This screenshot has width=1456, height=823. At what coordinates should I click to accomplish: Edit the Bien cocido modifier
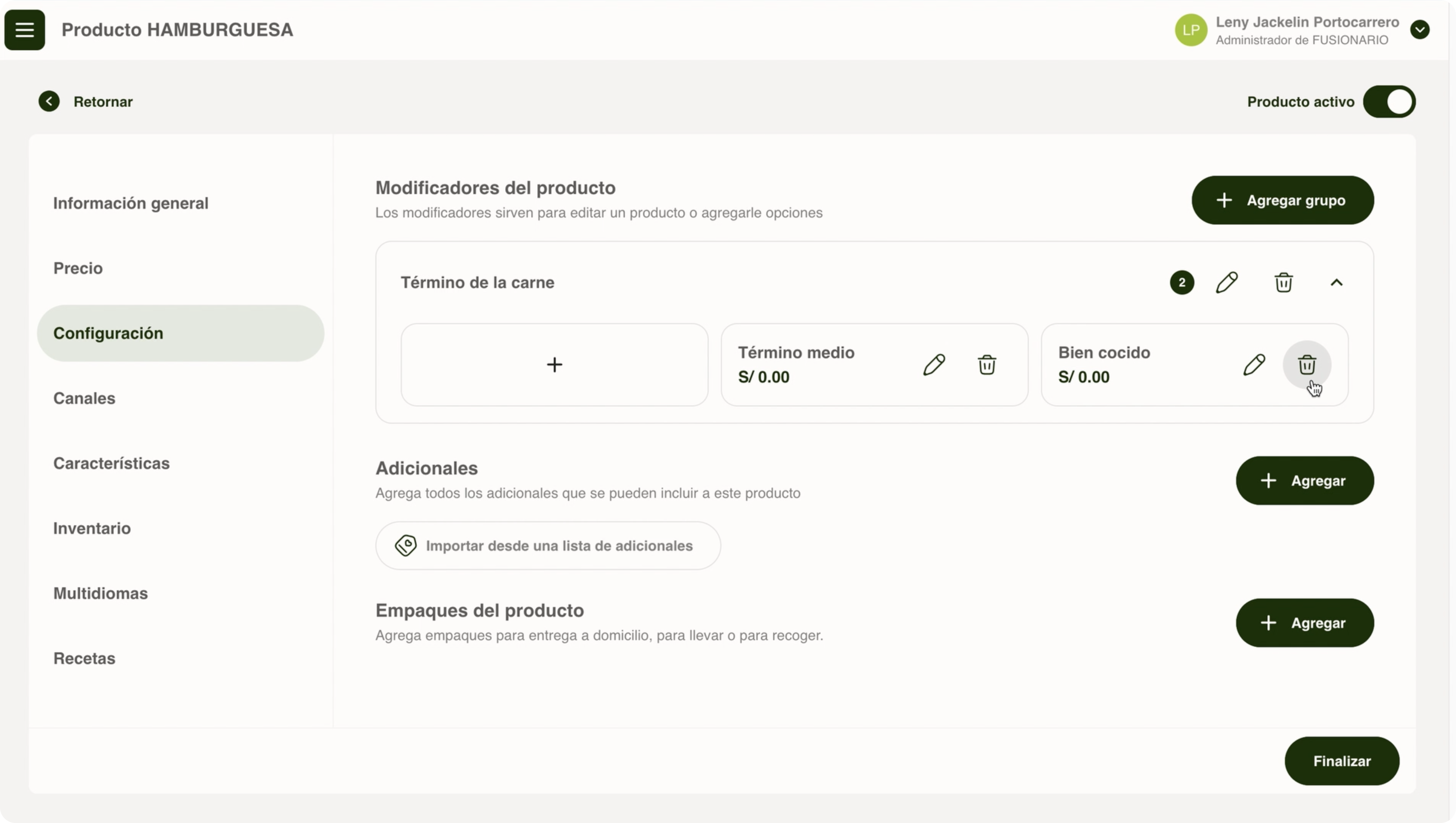[x=1254, y=365]
